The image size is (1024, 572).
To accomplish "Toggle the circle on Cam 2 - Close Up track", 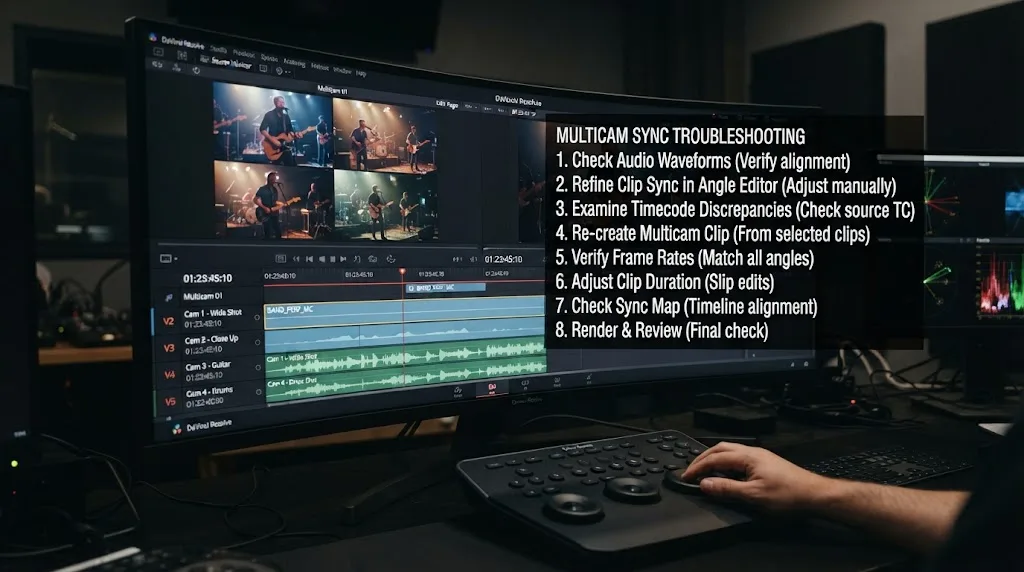I will [x=257, y=342].
